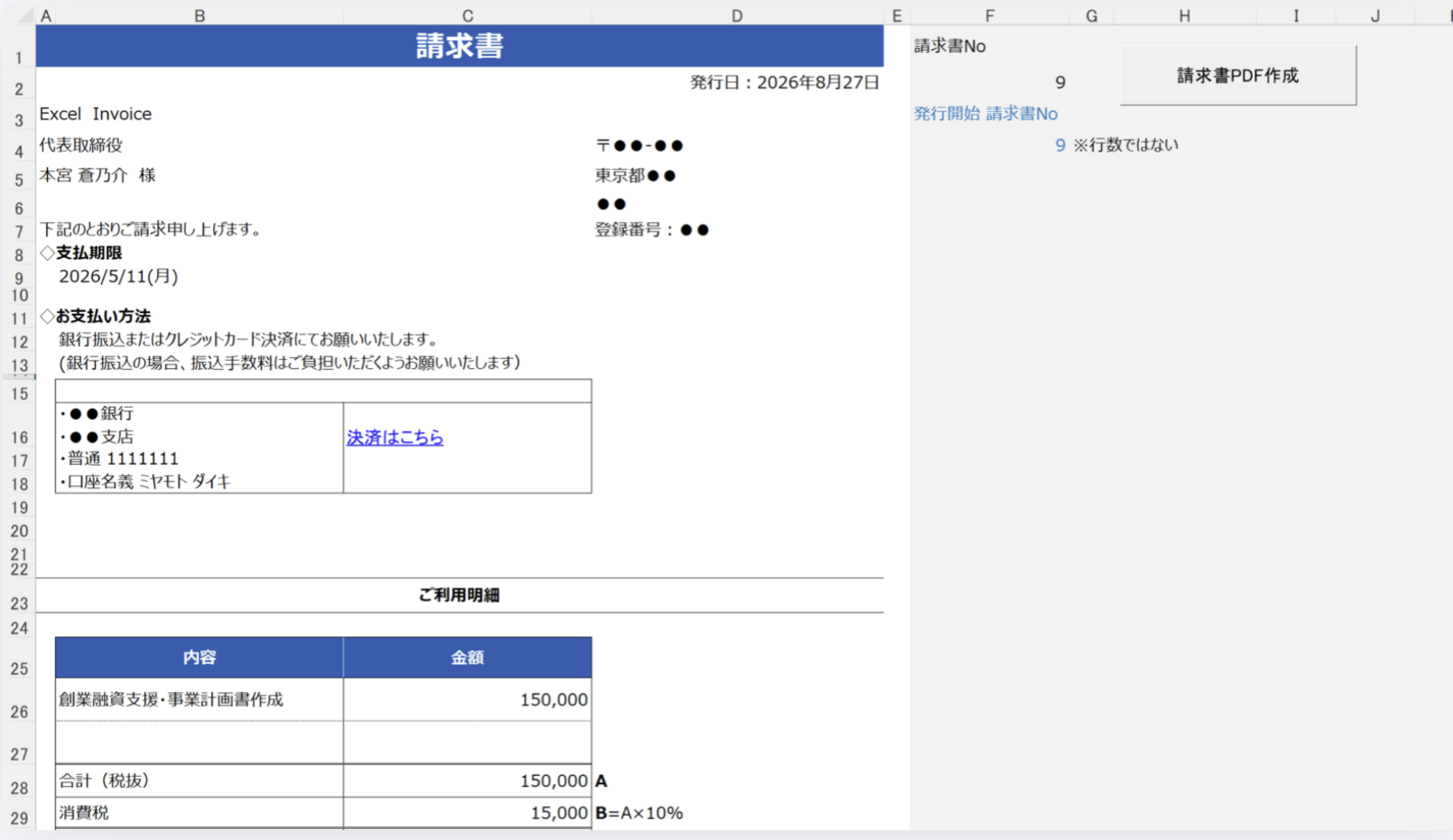Select the 〒●●-●● postal code cell

(x=639, y=145)
